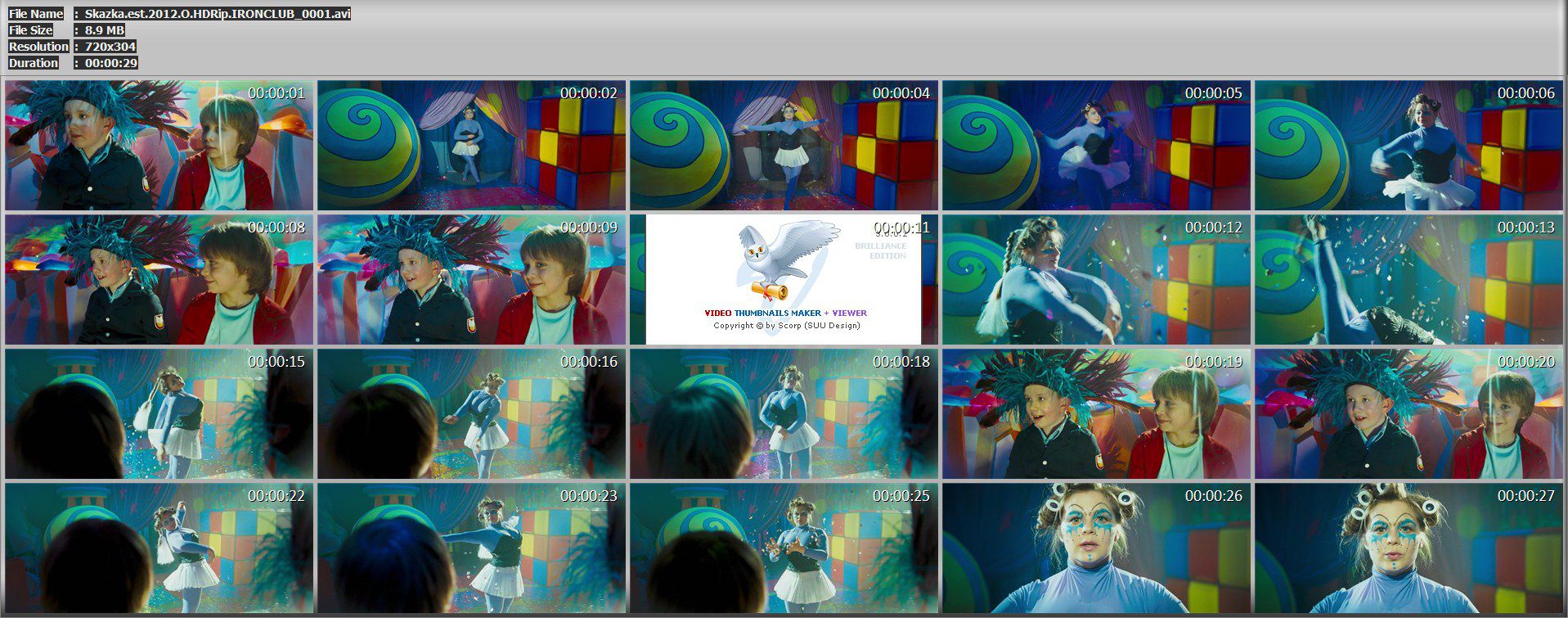Open the owl logo thumbnail at 00:00:11
1568x618 pixels.
pos(784,279)
